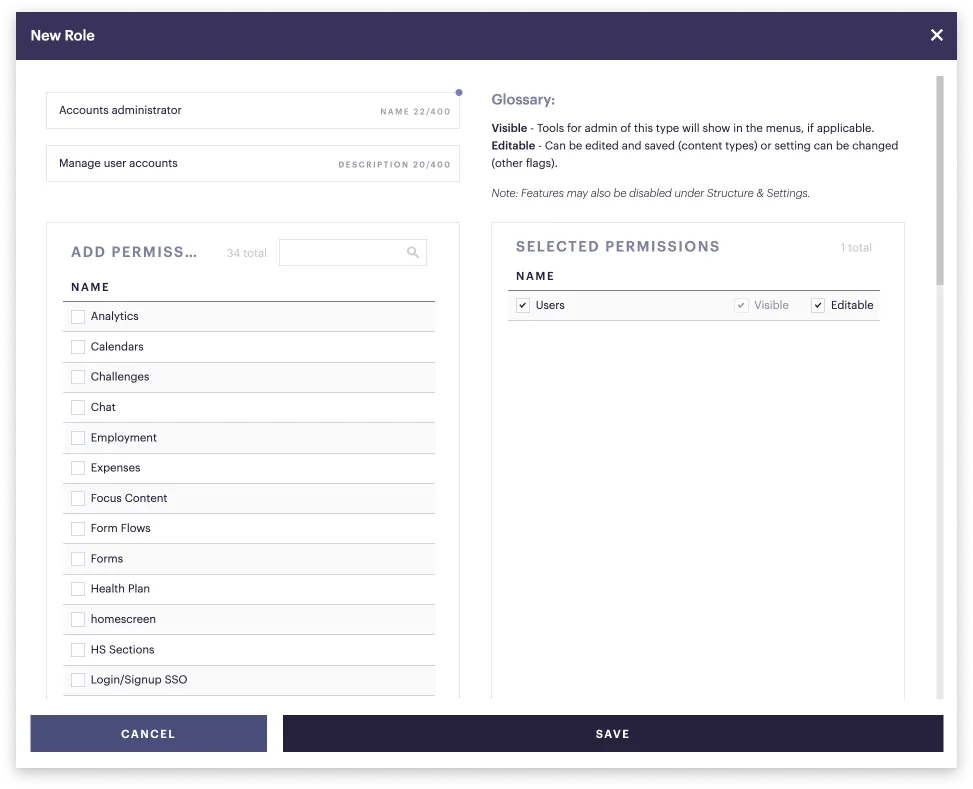This screenshot has width=973, height=789.
Task: Click the New Role dialog title
Action: click(63, 35)
